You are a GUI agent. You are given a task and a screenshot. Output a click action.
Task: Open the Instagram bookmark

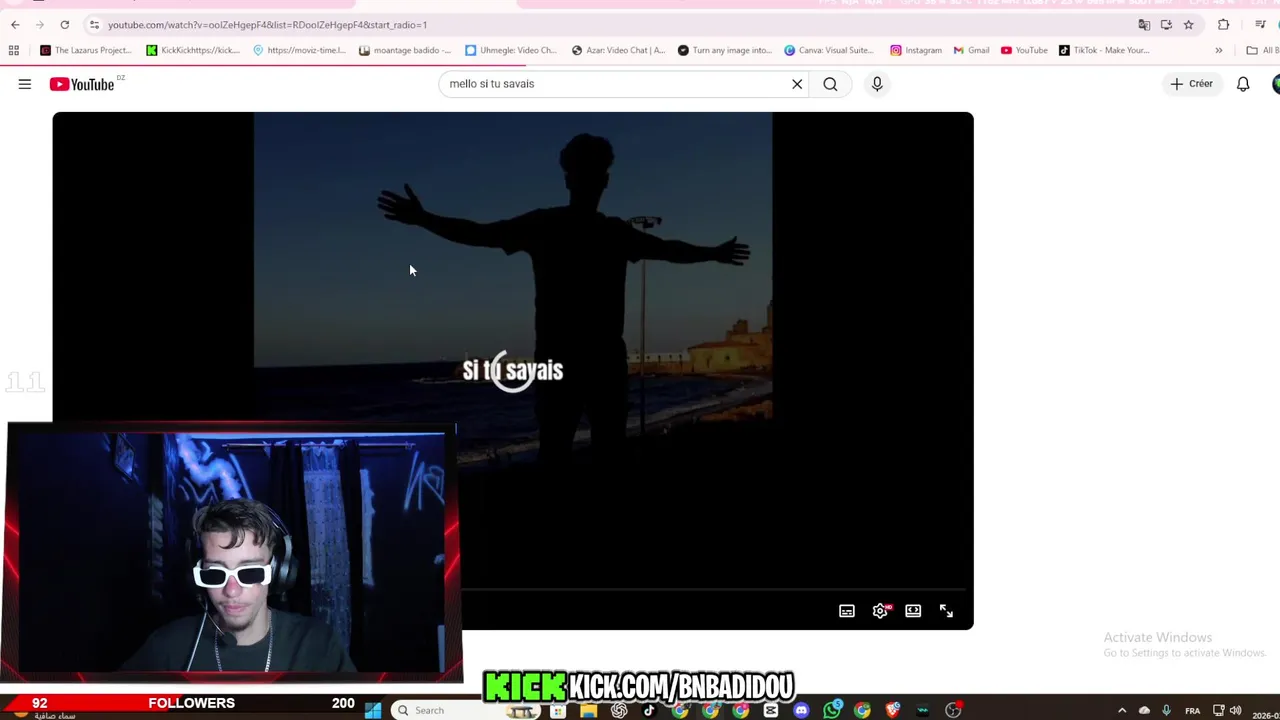pyautogui.click(x=916, y=50)
